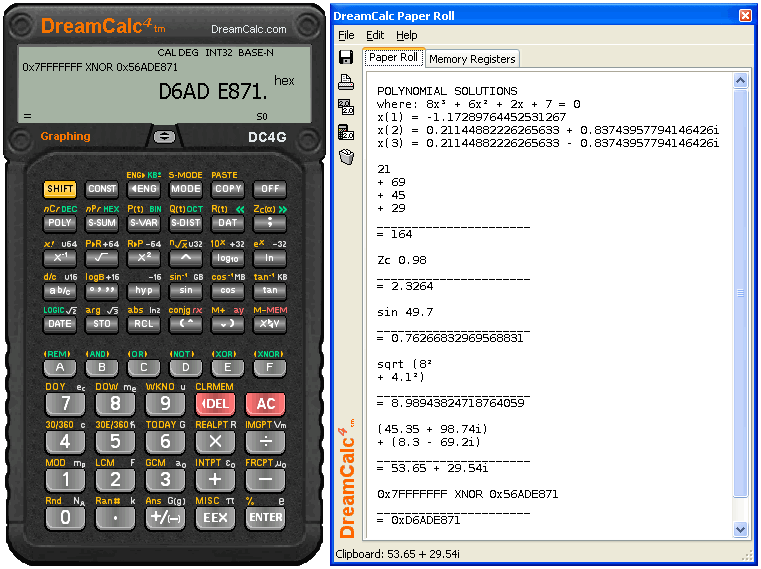Click hex digit A key
Viewport: 761px width, 569px height.
tap(60, 368)
